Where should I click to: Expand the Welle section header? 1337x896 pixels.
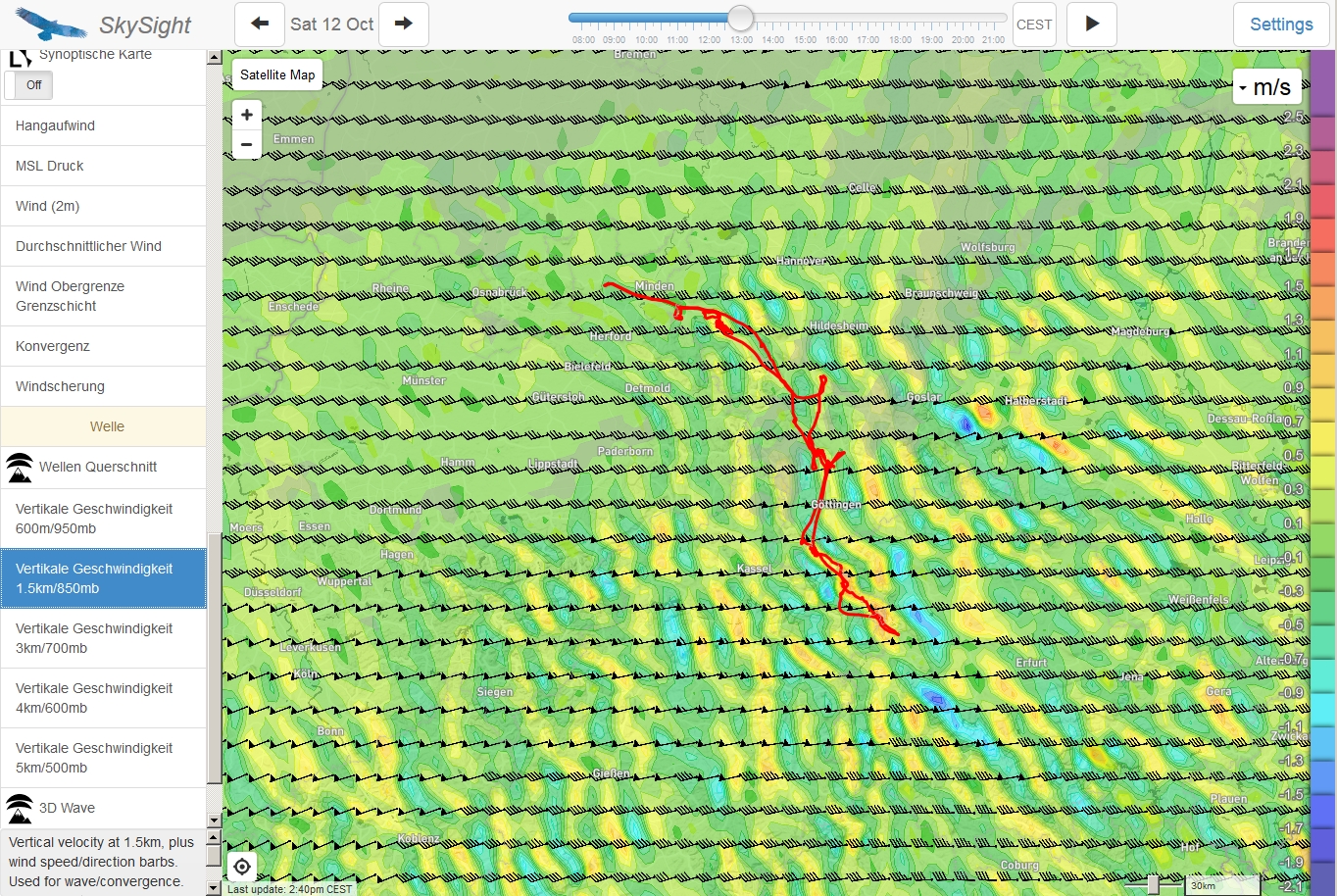[x=106, y=426]
